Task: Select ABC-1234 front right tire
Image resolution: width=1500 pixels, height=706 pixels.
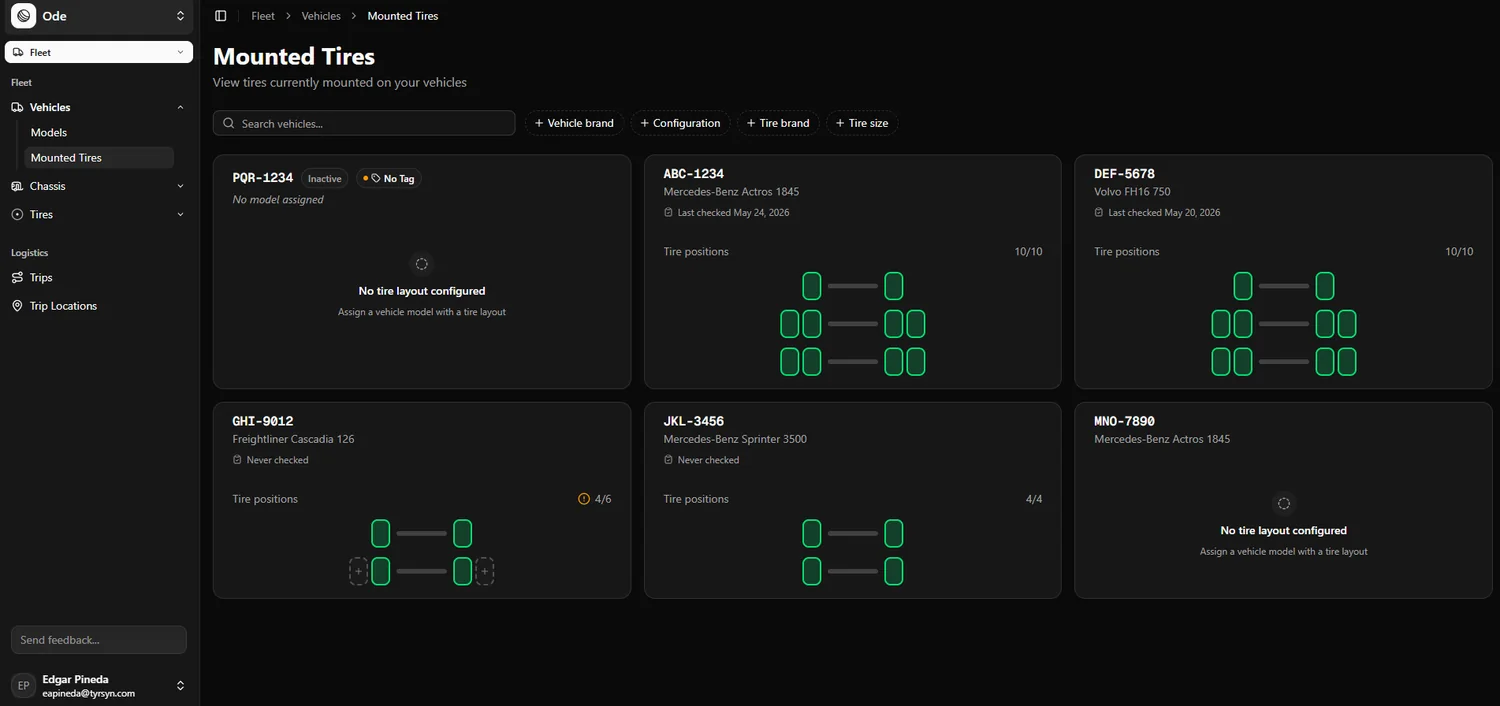Action: pos(894,286)
